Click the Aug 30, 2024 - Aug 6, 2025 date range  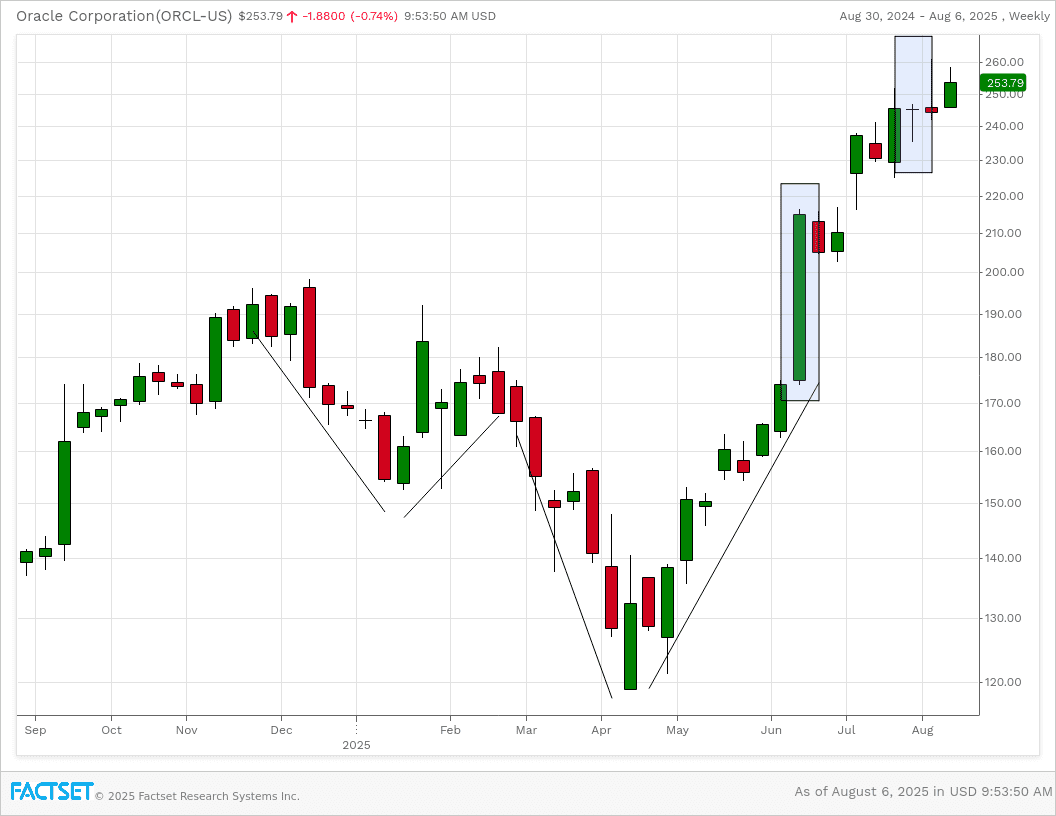pos(919,16)
